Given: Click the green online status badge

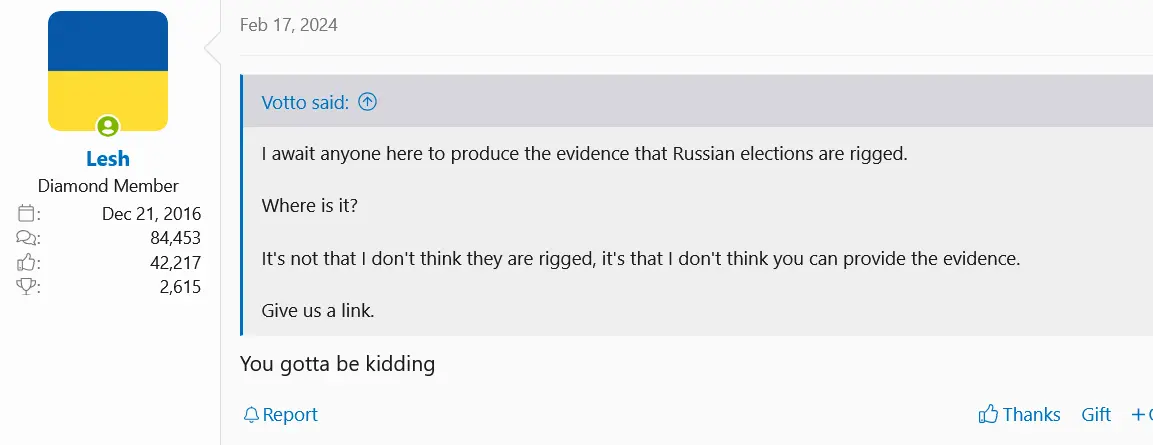Looking at the screenshot, I should pos(108,127).
